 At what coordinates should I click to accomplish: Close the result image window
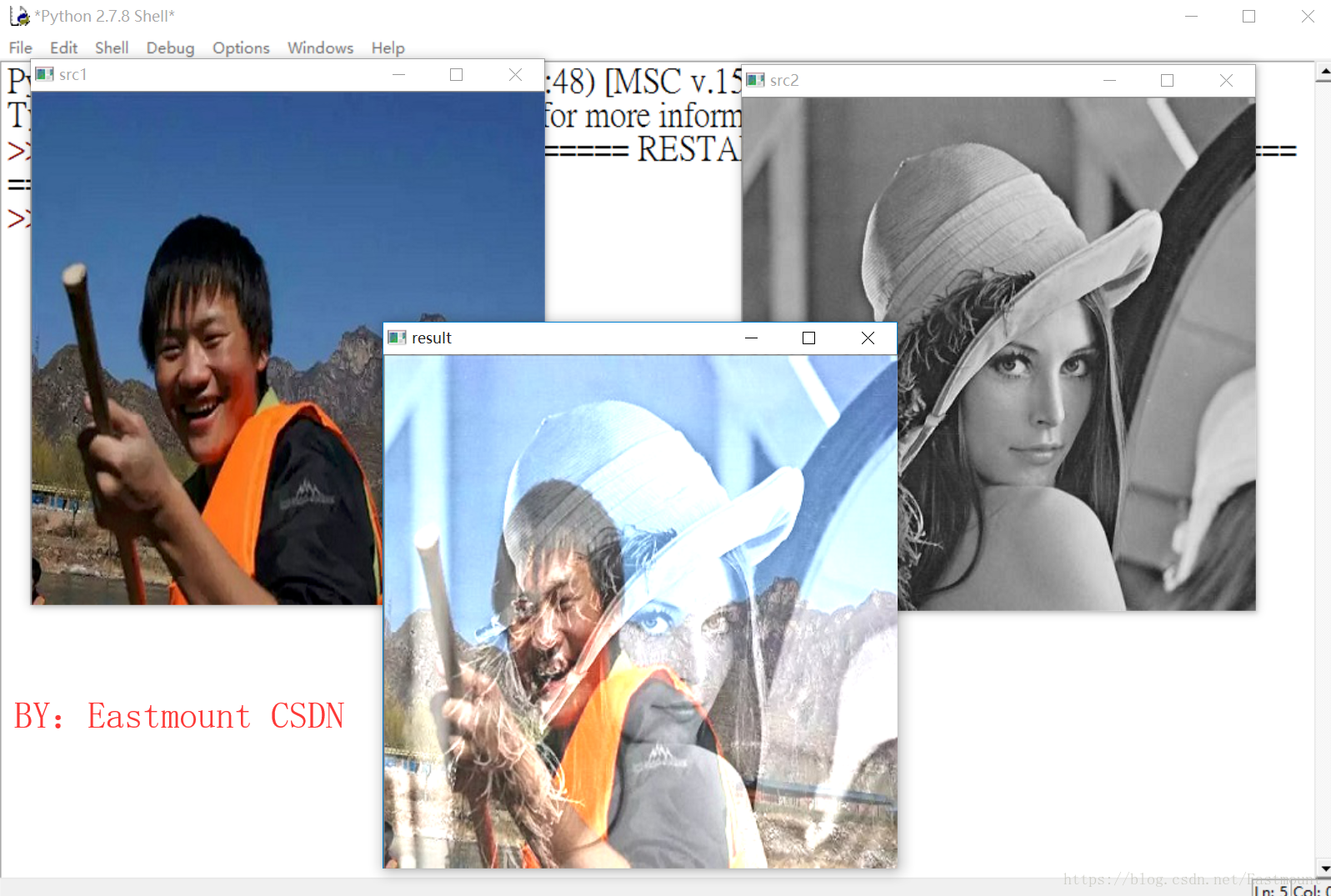pyautogui.click(x=868, y=338)
